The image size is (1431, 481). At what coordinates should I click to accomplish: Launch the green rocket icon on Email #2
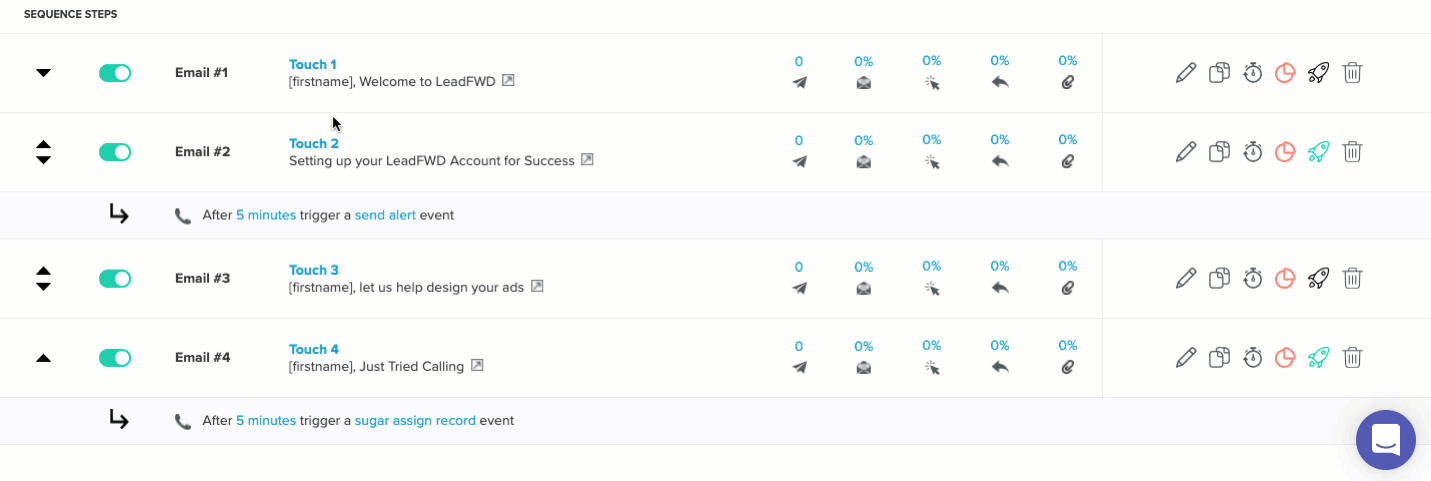click(1318, 152)
